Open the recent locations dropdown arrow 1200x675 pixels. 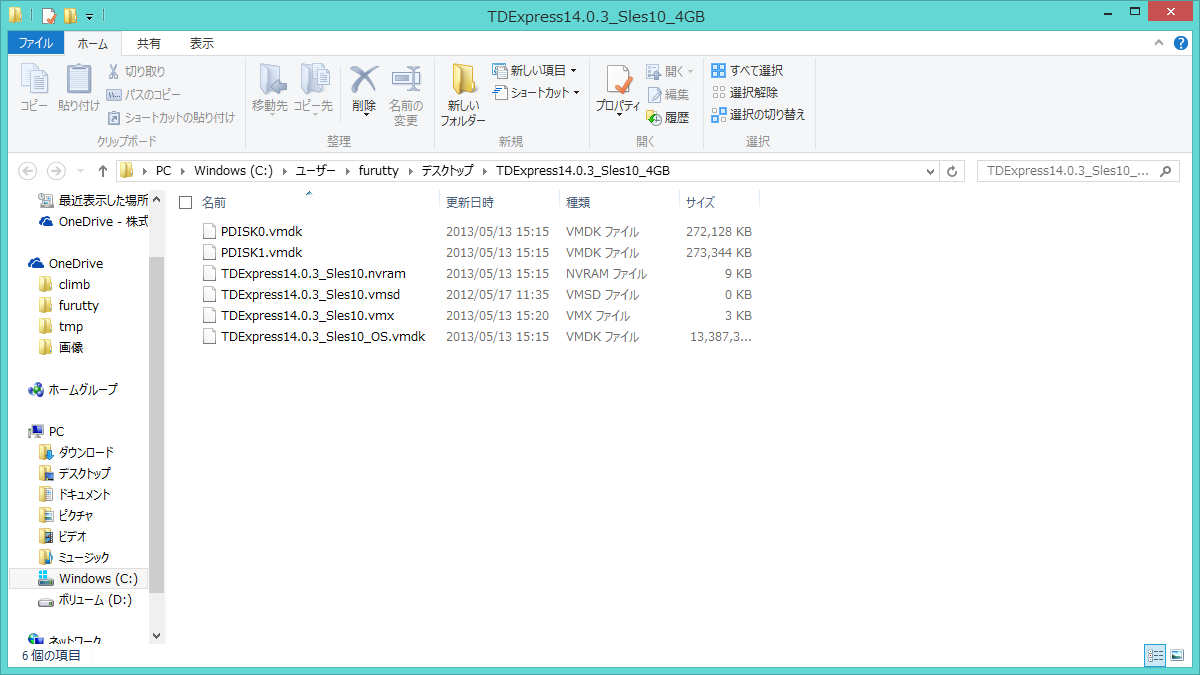(x=79, y=171)
